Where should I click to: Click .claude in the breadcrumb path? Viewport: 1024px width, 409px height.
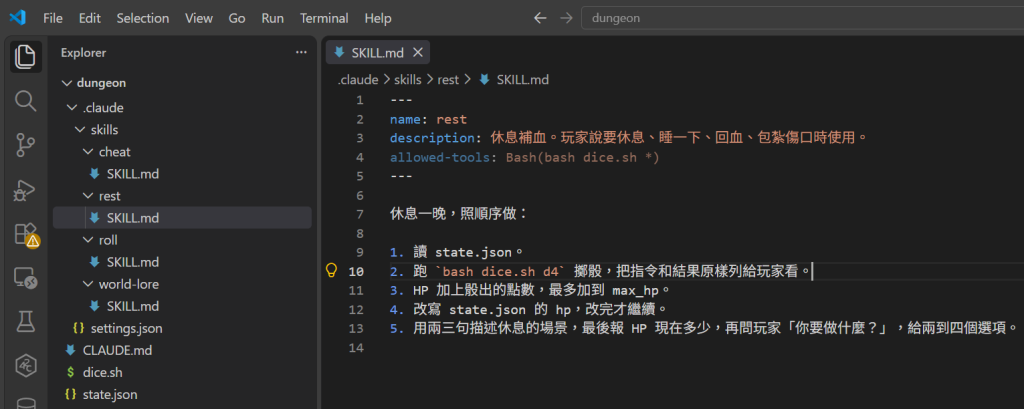click(x=358, y=80)
